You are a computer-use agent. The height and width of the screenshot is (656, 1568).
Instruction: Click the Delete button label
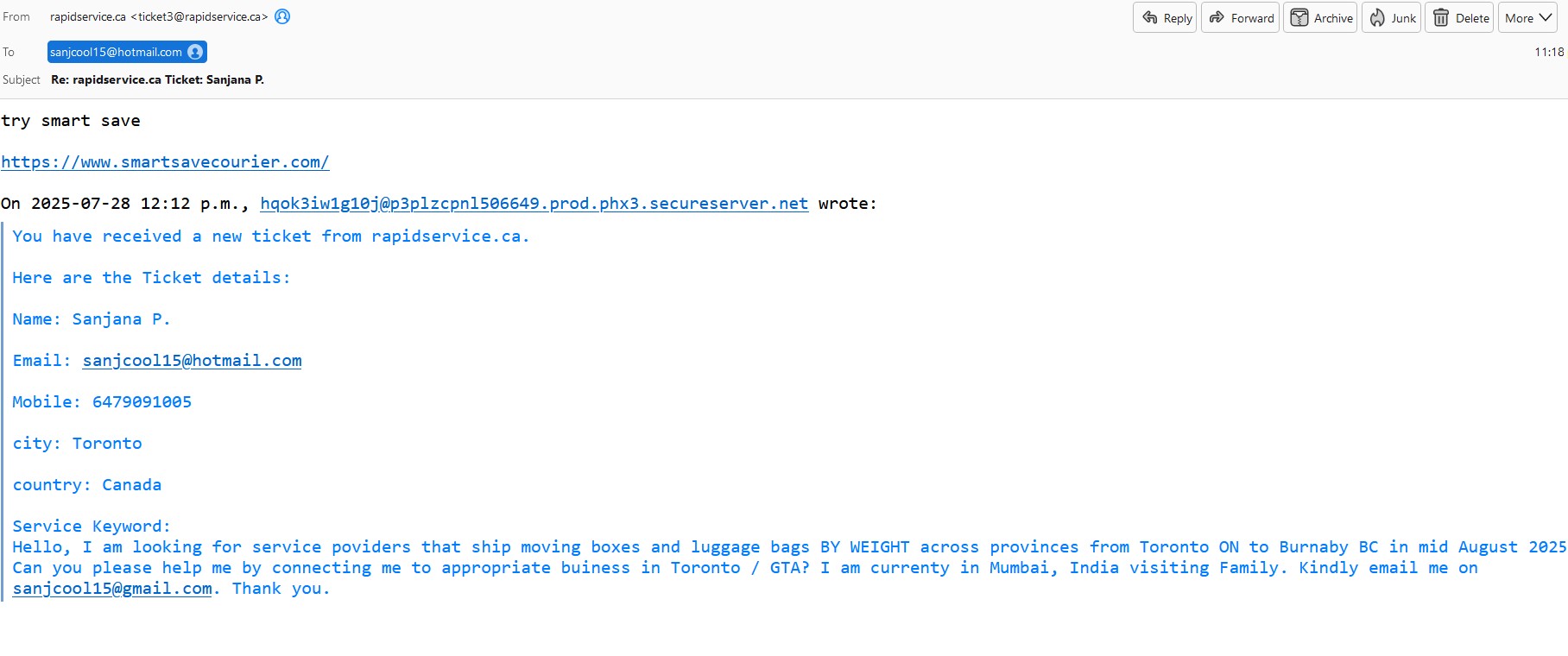1472,18
